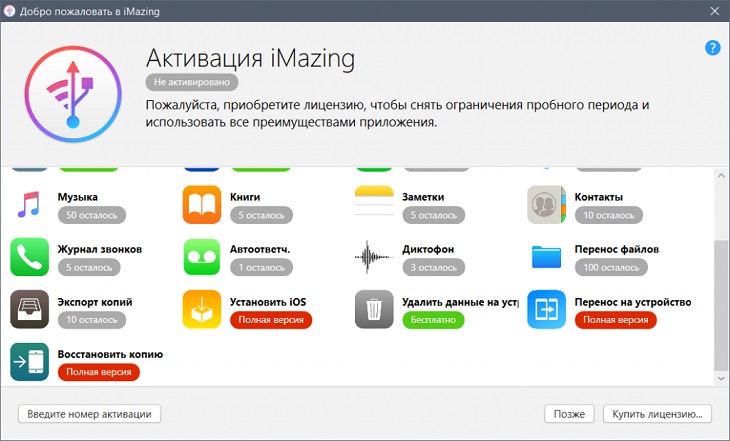
Task: Choose the 'Позже' button
Action: [569, 414]
